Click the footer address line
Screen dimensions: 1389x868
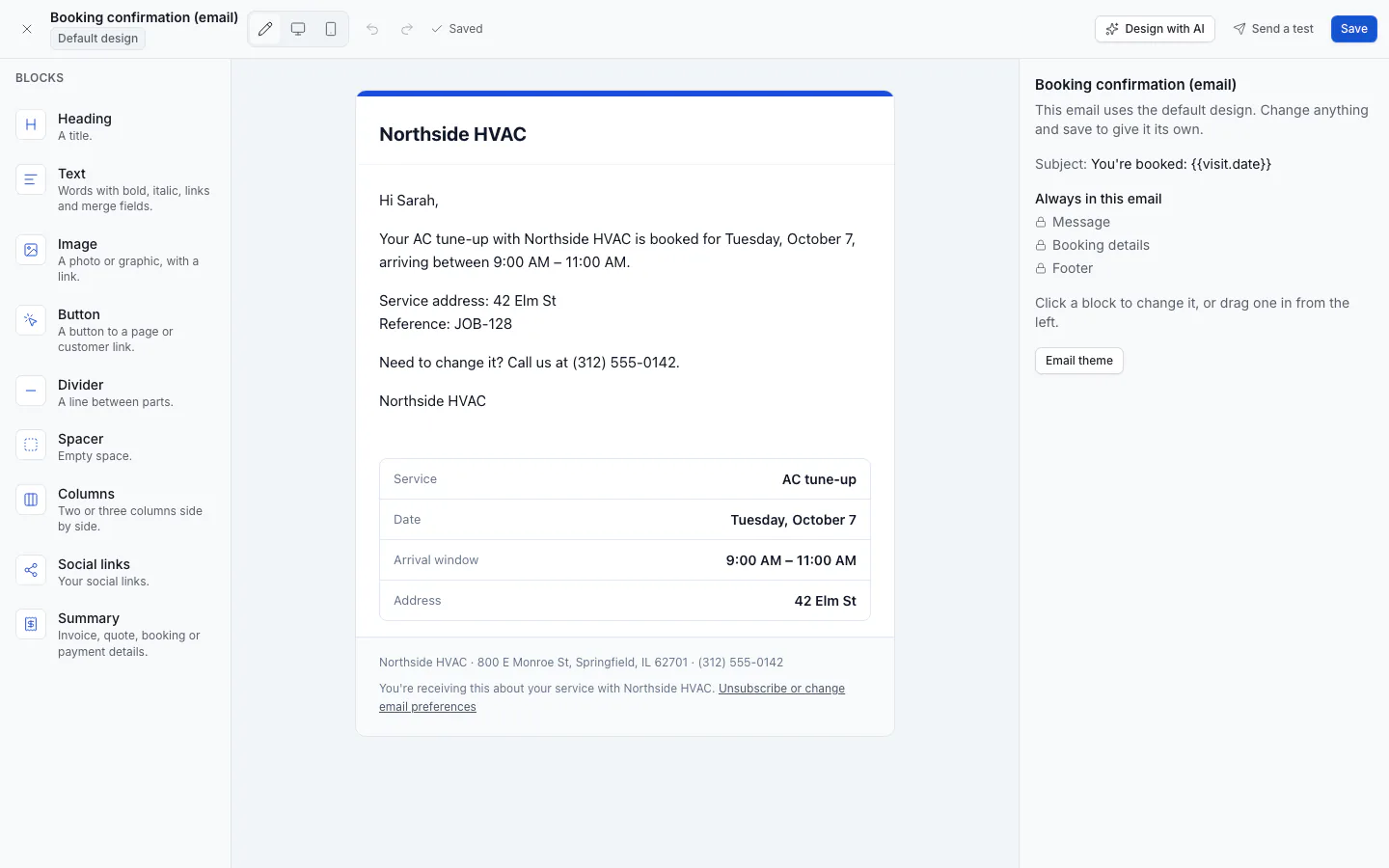pyautogui.click(x=581, y=663)
